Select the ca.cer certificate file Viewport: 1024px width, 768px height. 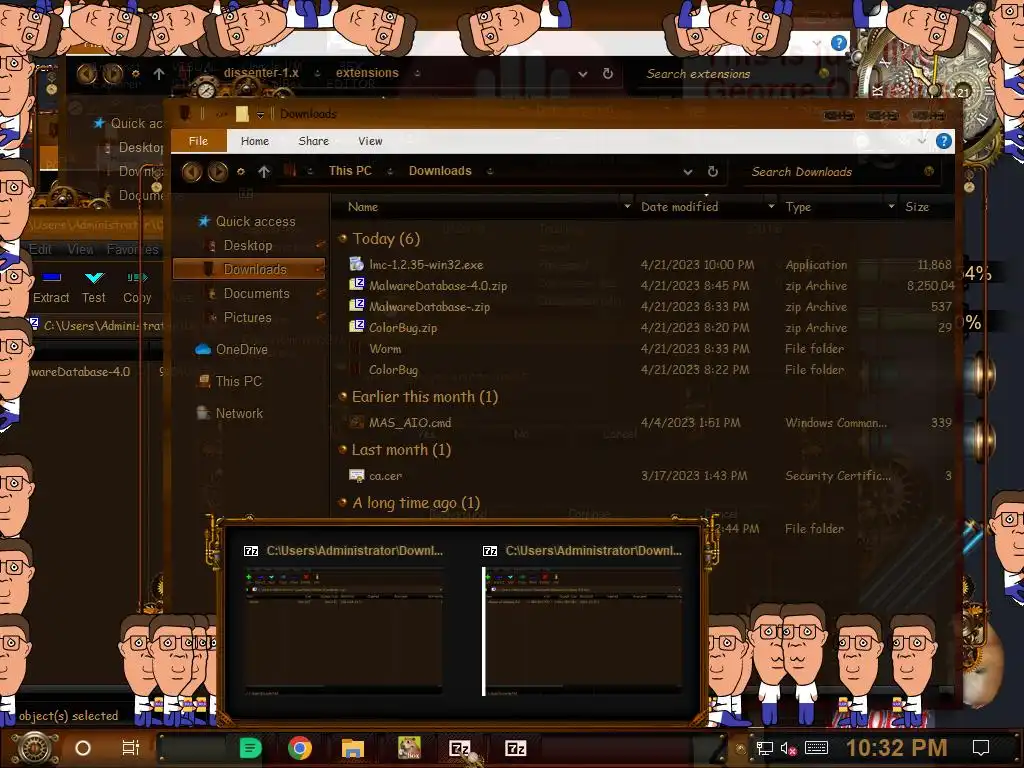click(385, 476)
